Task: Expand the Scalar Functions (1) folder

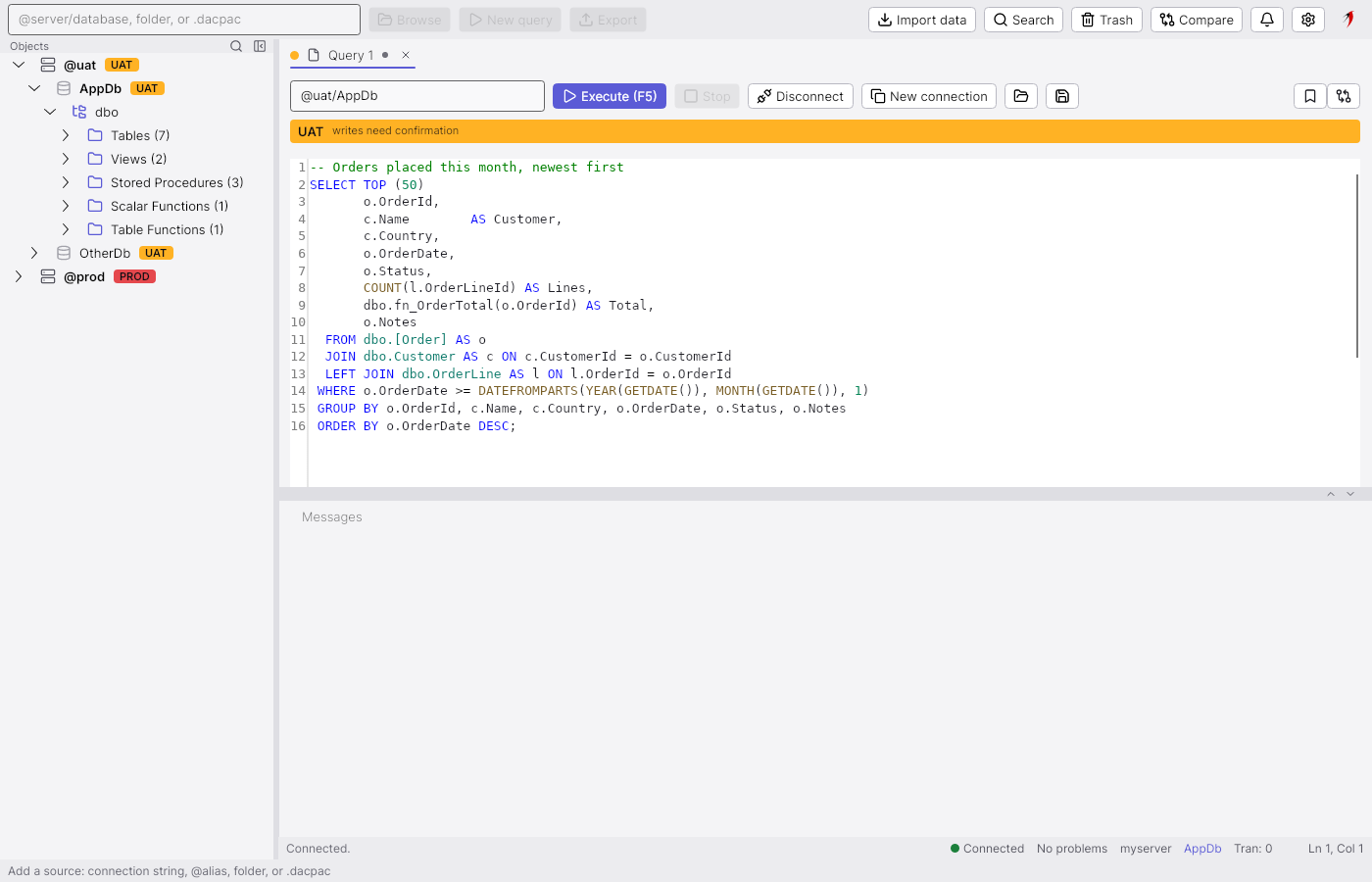Action: [66, 206]
